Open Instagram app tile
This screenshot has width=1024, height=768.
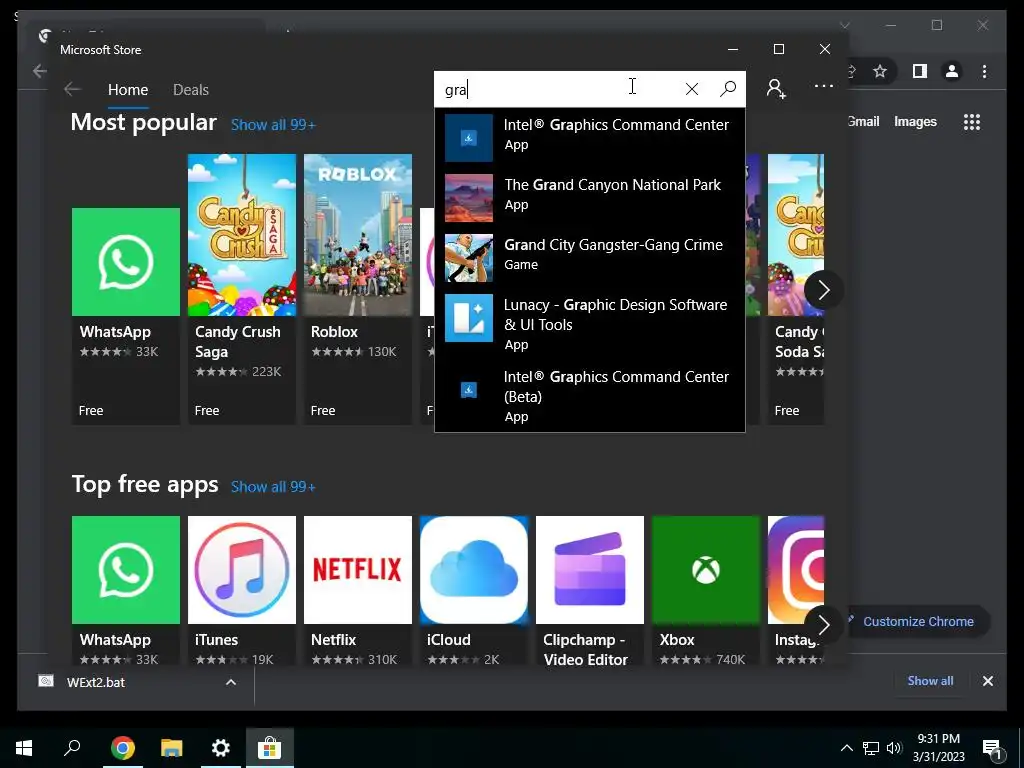pos(796,591)
